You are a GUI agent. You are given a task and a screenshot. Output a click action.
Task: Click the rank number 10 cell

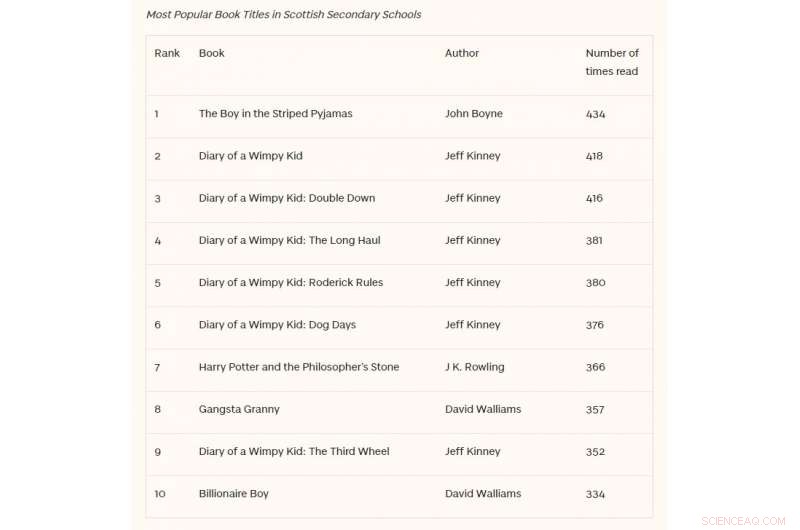160,494
